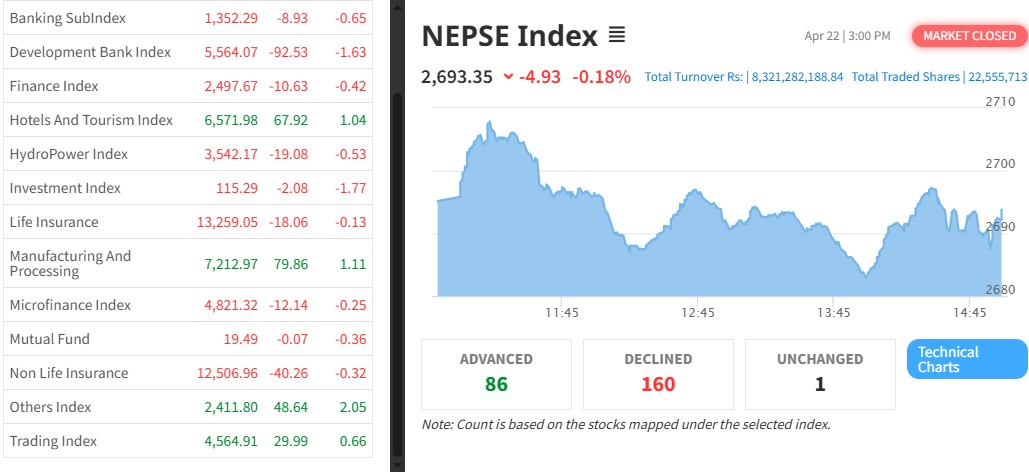Click the Advanced stocks count box

pos(496,374)
